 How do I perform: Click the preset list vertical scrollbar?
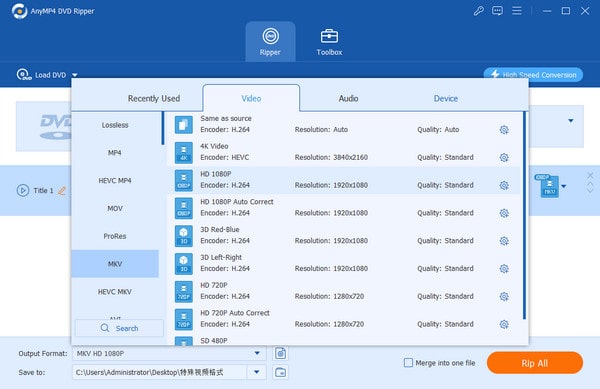[x=524, y=215]
